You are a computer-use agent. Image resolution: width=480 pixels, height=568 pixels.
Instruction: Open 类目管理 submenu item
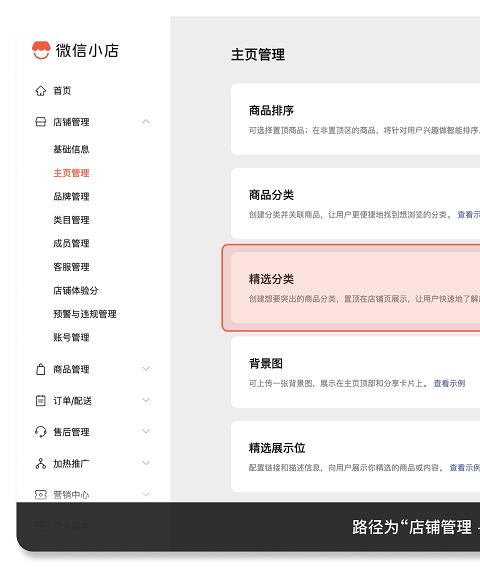71,220
